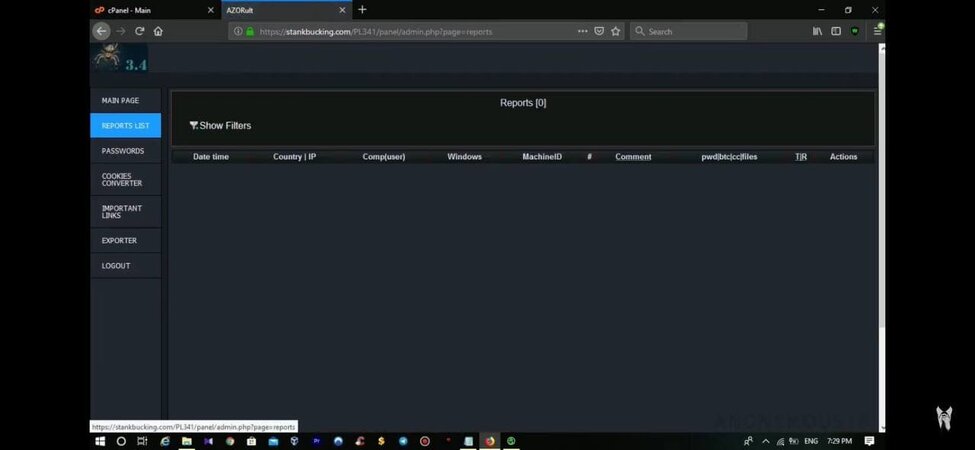Viewport: 975px width, 450px height.
Task: Open Internet Explorer from taskbar
Action: 165,441
